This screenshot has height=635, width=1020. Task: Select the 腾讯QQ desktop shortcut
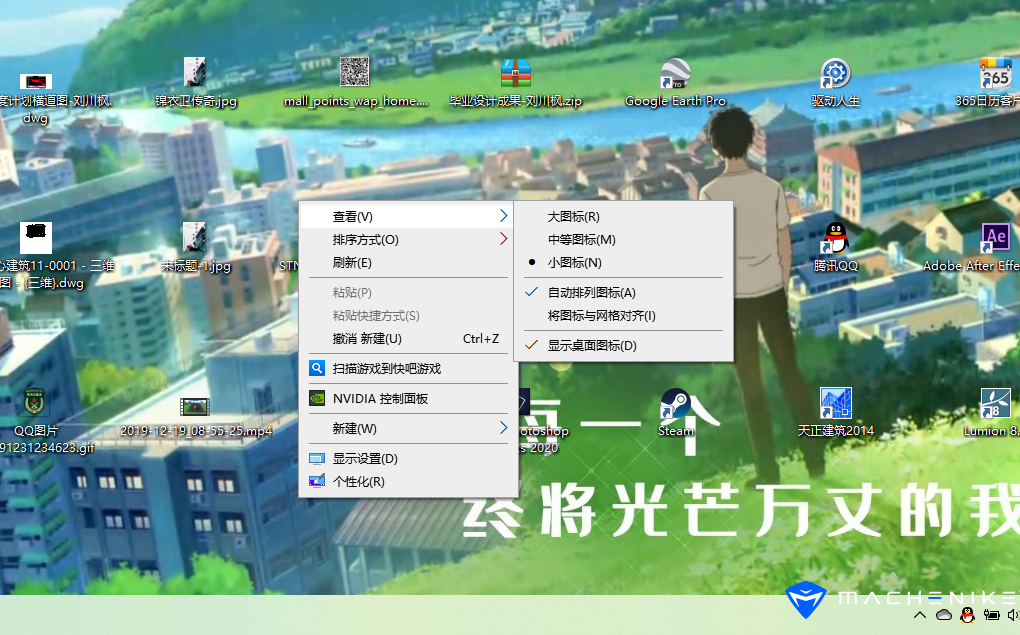coord(835,247)
